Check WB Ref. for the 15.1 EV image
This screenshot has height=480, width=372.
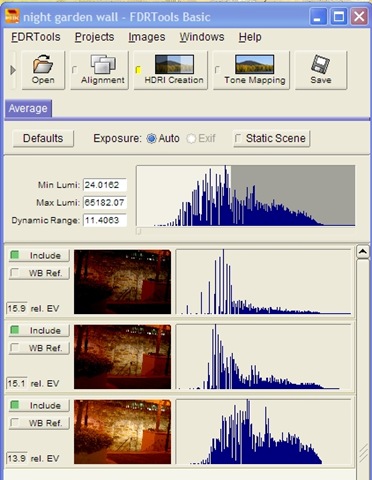pos(14,348)
